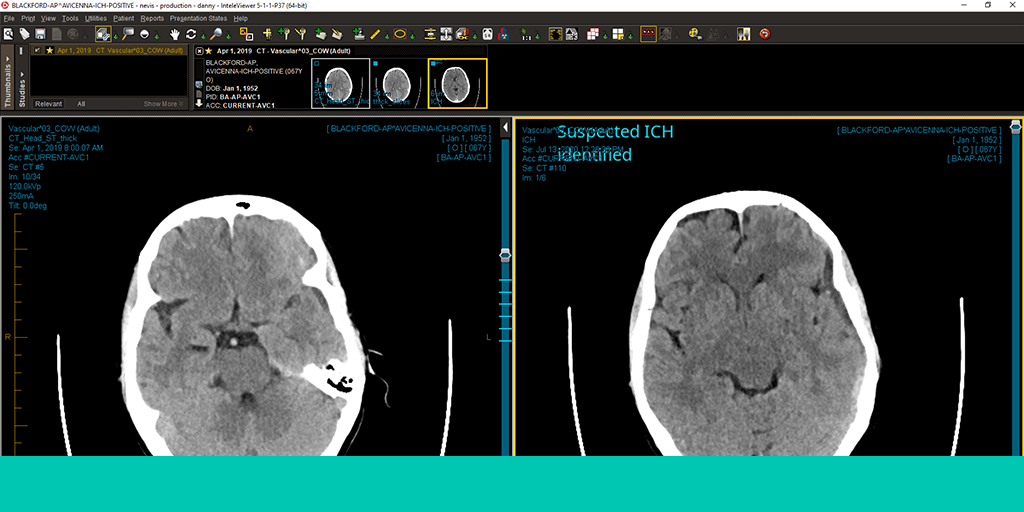1024x512 pixels.
Task: Open the Tools menu
Action: pos(70,18)
